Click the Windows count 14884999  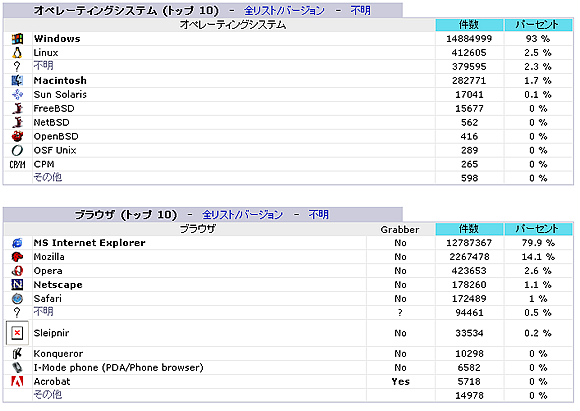tap(469, 39)
